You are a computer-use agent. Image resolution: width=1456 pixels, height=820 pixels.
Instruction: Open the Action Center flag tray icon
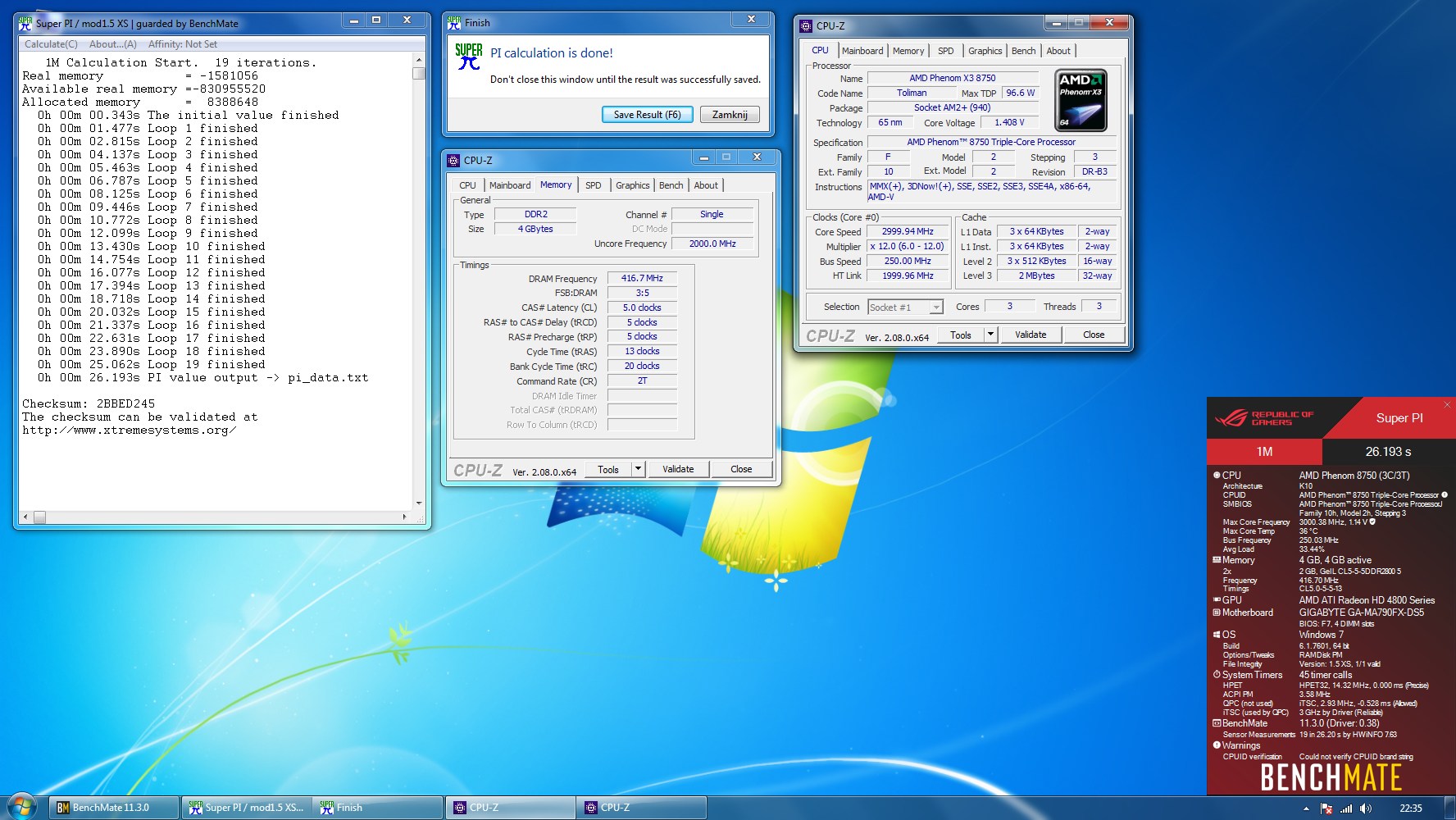tap(1326, 808)
